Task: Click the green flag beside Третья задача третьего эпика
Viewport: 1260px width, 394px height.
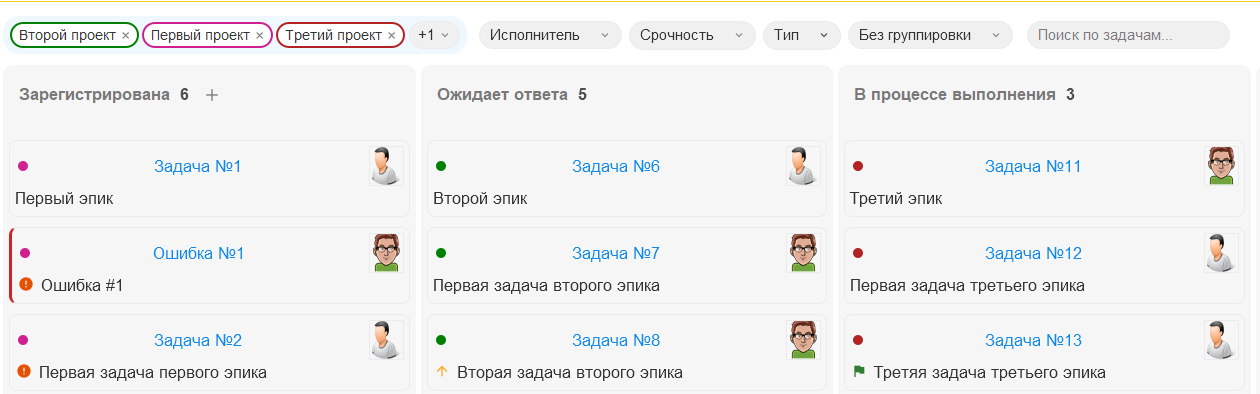Action: click(859, 372)
